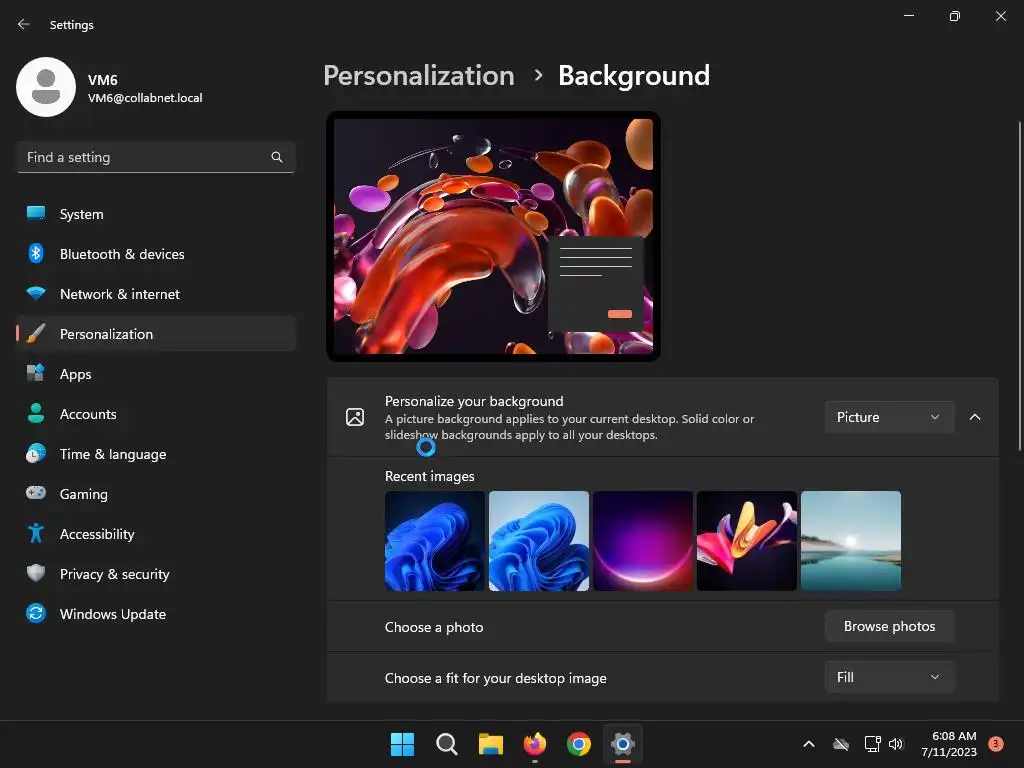
Task: Go to Accessibility settings
Action: 156,534
